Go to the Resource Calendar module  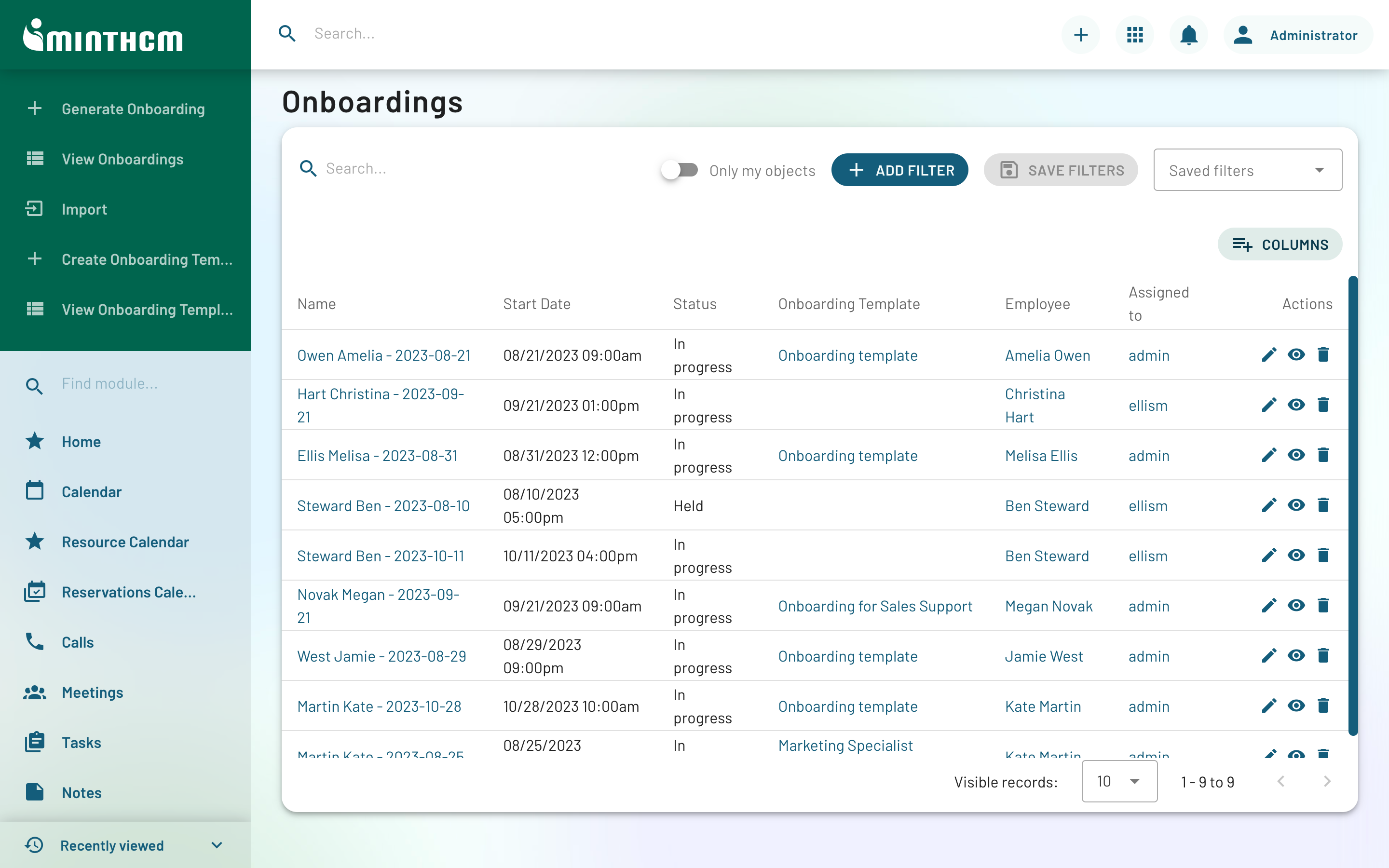pyautogui.click(x=124, y=542)
